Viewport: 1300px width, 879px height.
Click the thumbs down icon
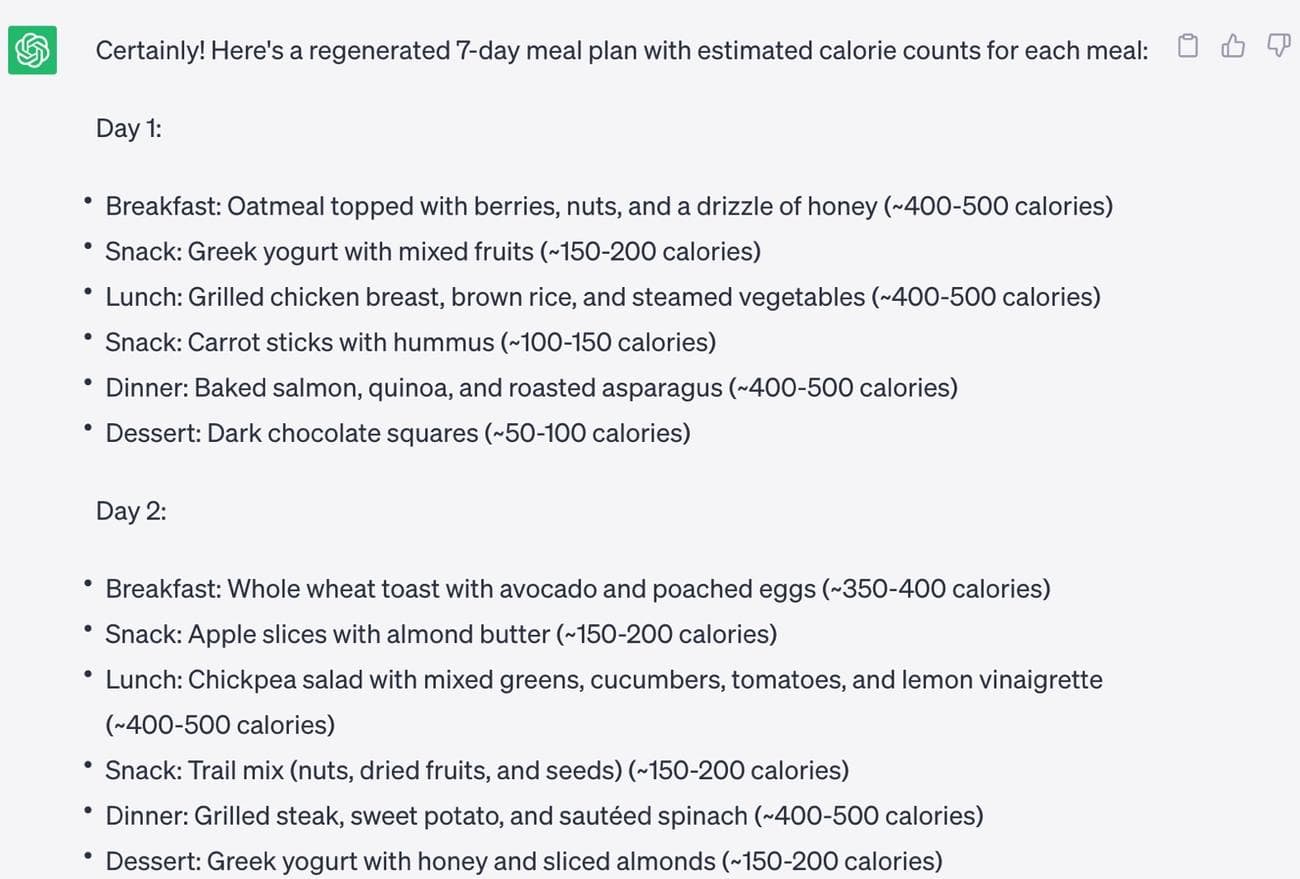(1278, 46)
